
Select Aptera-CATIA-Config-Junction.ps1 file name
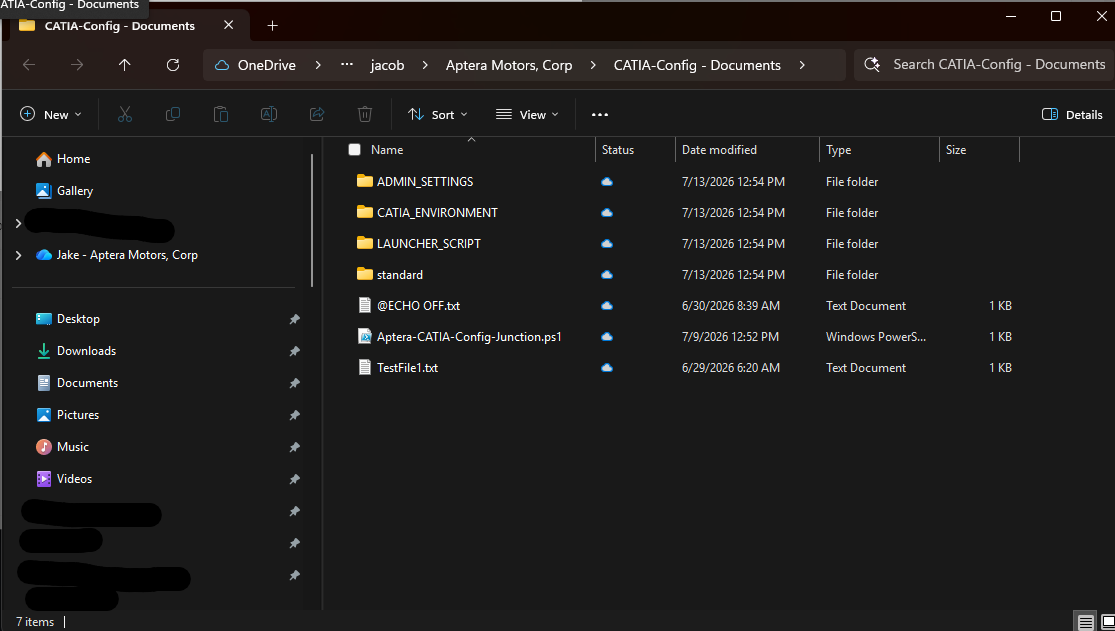[x=469, y=336]
